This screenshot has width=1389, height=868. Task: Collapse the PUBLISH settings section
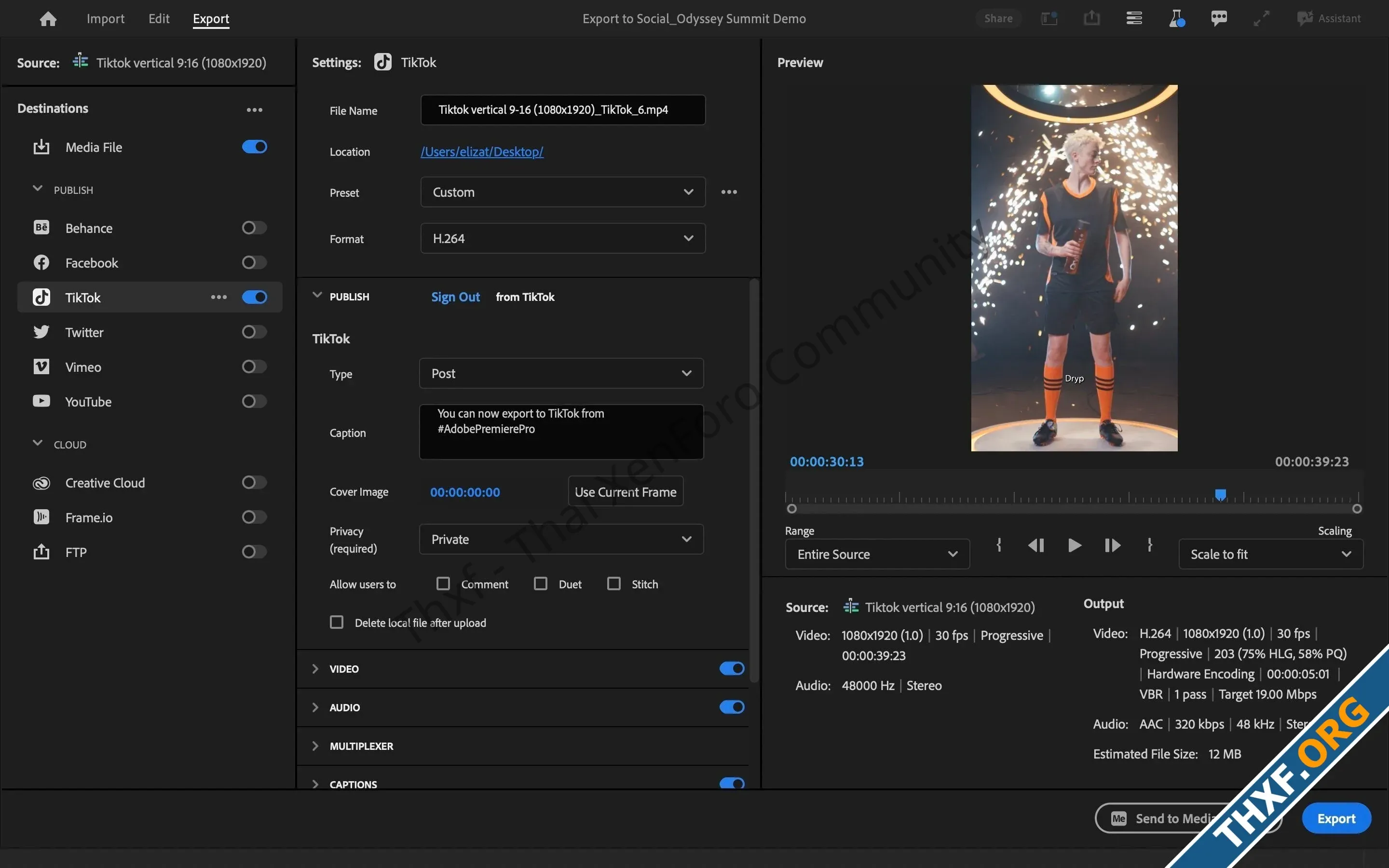coord(317,296)
